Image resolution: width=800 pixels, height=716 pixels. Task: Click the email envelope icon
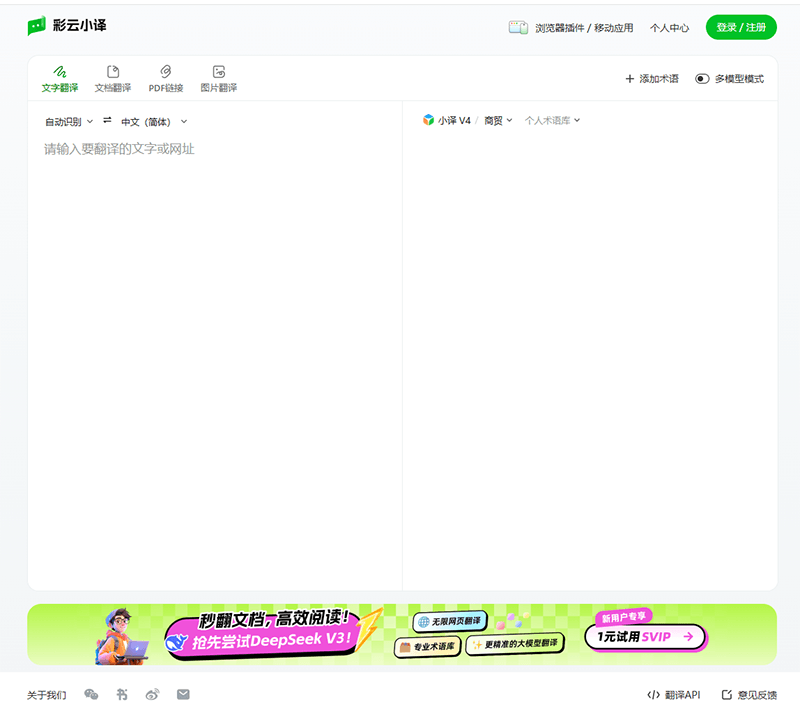tap(183, 694)
